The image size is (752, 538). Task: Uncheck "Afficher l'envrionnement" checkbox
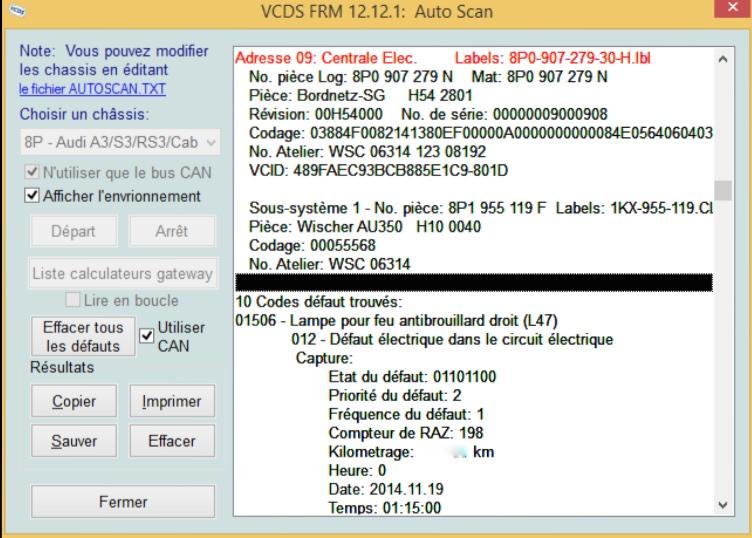pos(32,196)
